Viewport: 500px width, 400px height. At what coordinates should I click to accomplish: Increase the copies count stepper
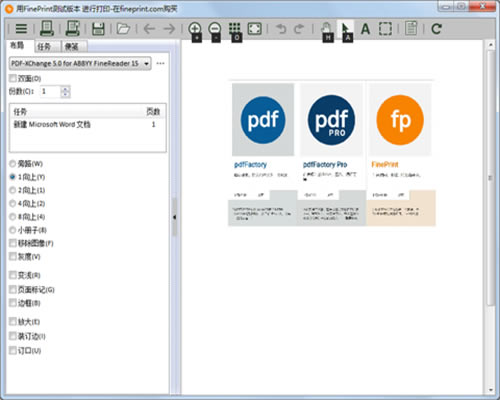[x=65, y=89]
